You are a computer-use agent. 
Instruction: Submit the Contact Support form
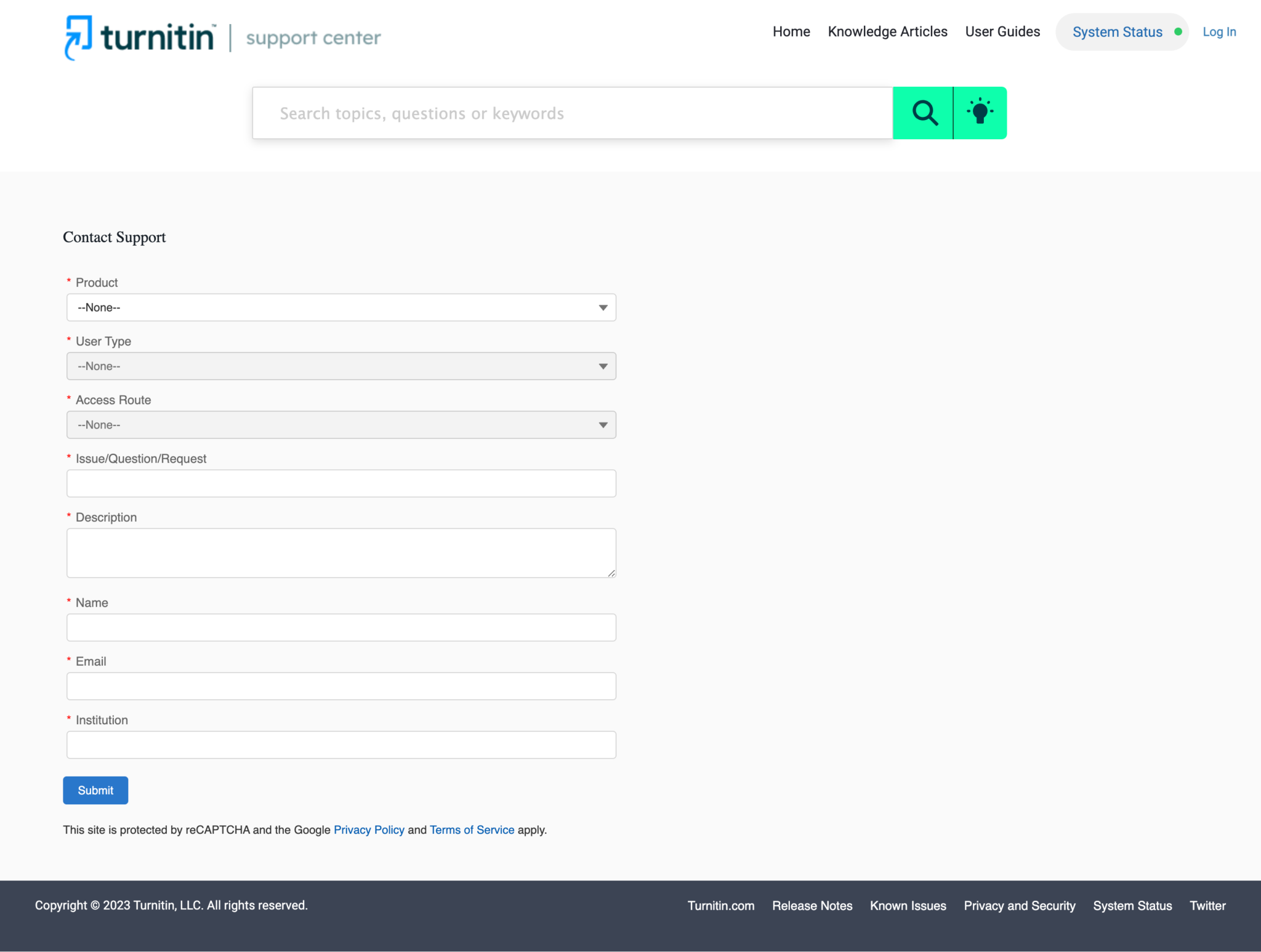(x=95, y=790)
